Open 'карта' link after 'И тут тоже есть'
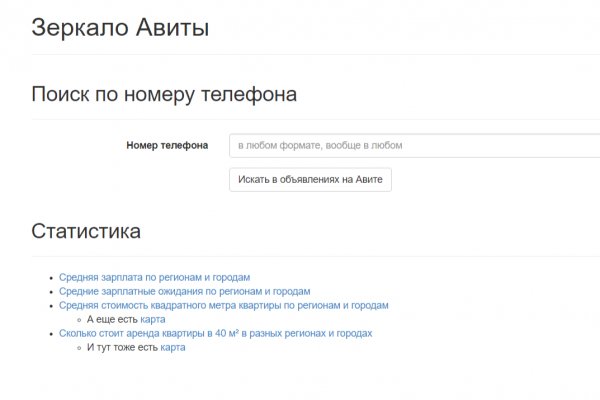Image resolution: width=600 pixels, height=400 pixels. point(173,347)
